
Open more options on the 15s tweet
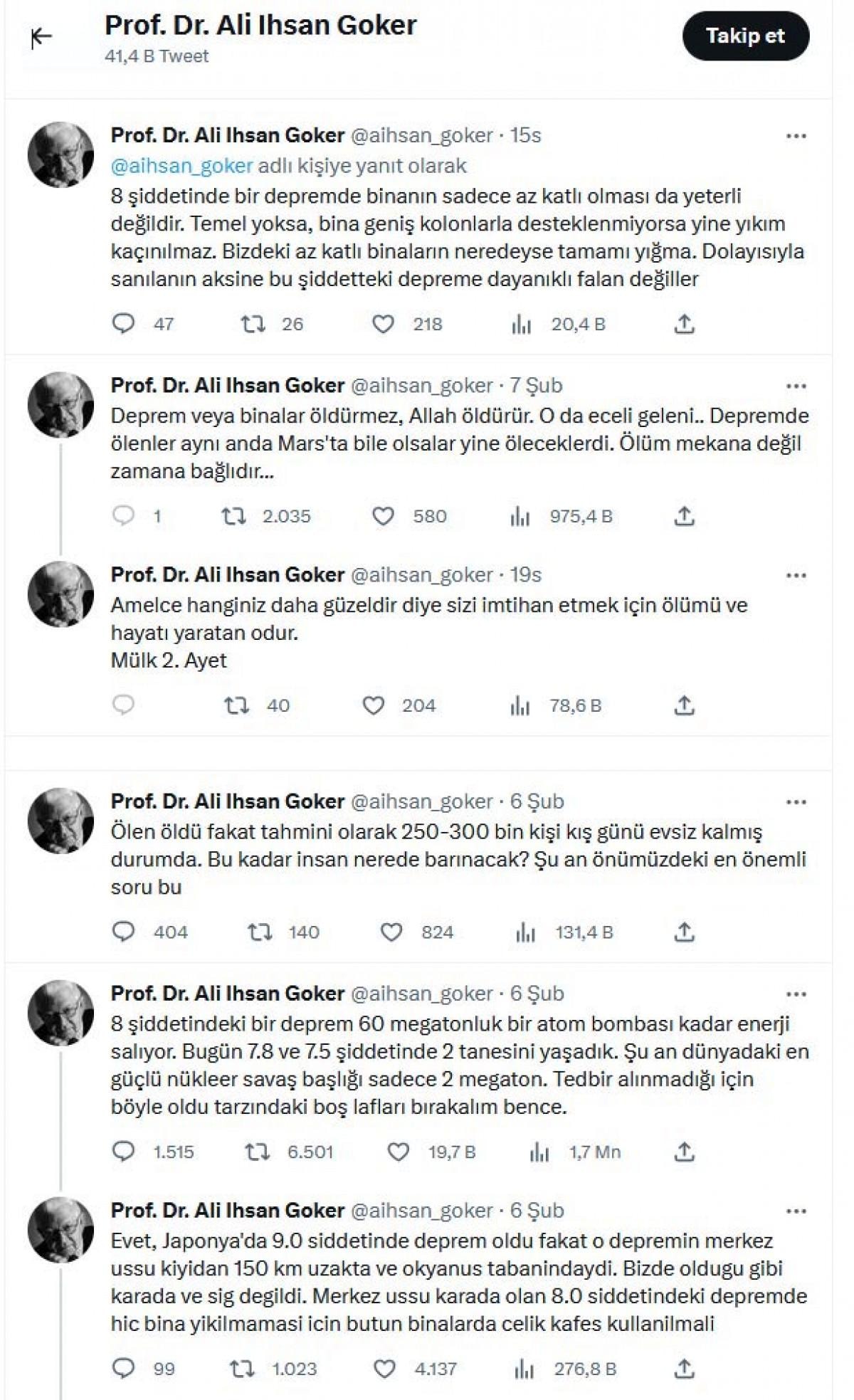[x=796, y=136]
